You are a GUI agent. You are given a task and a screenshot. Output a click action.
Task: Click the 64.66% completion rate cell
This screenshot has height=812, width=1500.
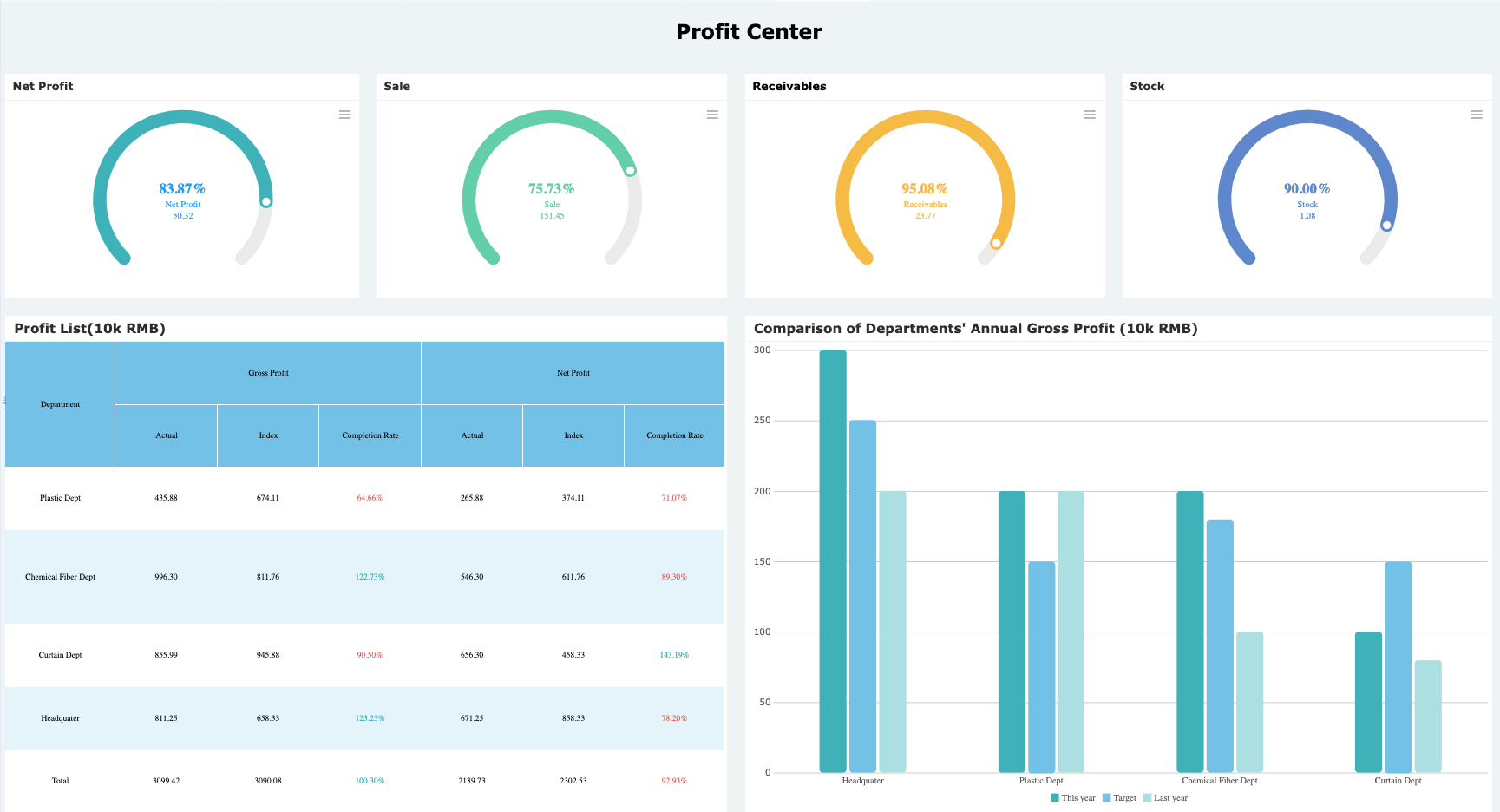370,498
